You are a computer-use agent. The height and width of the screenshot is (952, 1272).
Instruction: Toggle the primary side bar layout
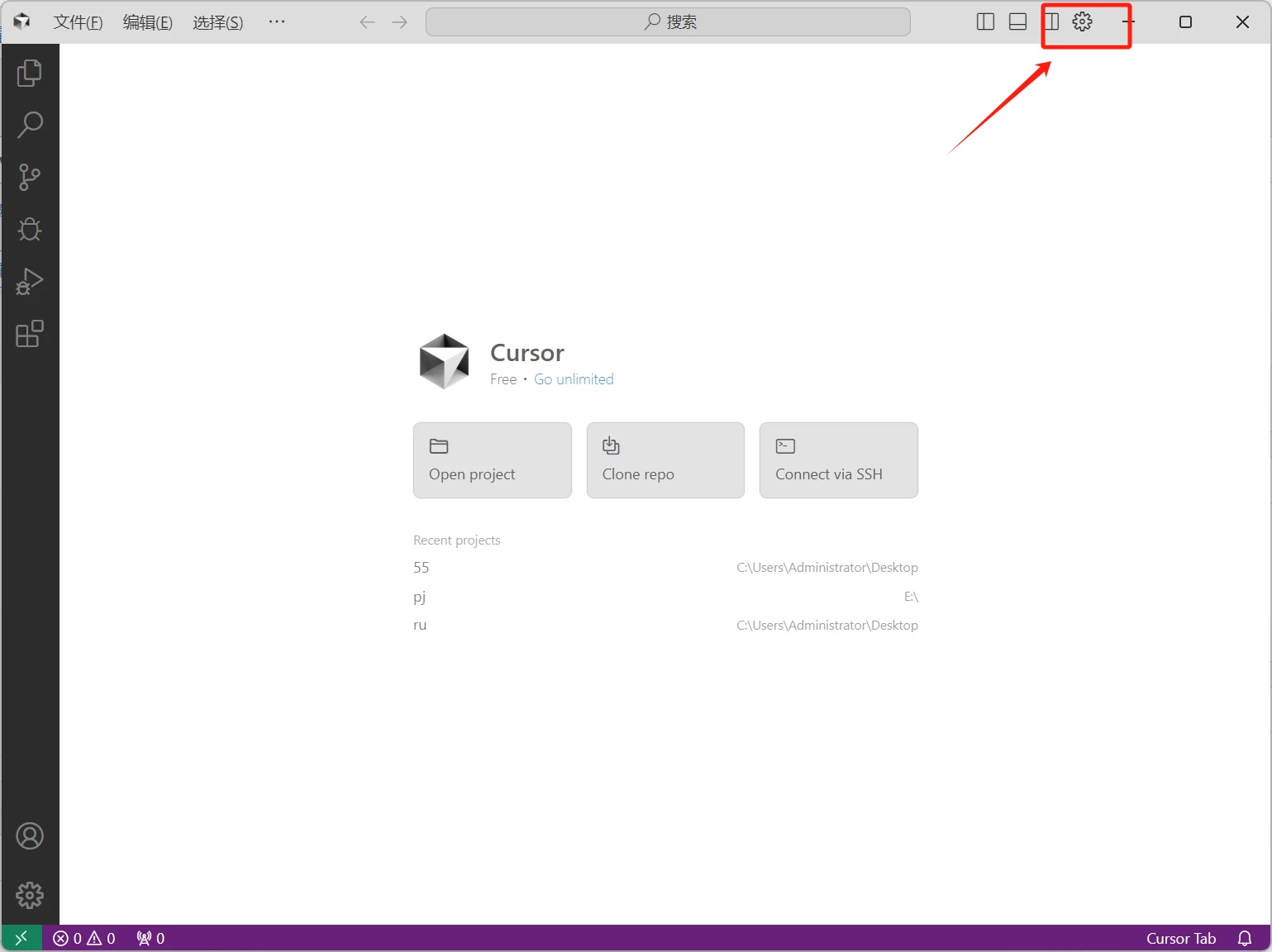[985, 22]
